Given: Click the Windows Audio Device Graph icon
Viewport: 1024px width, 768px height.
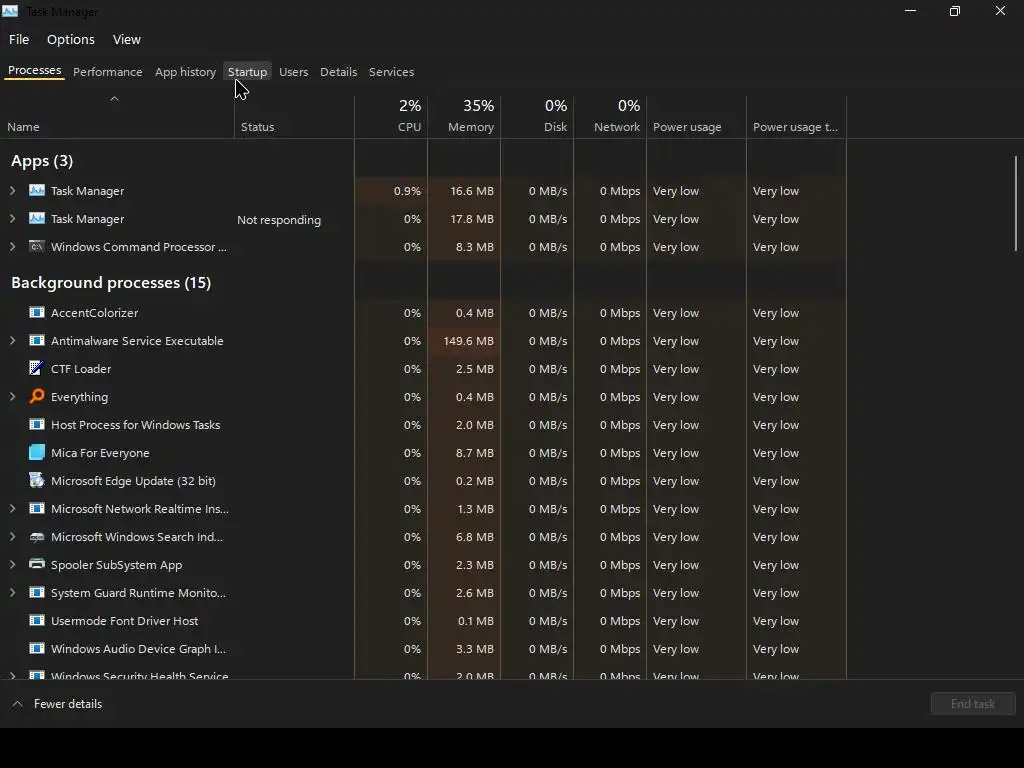Looking at the screenshot, I should (x=37, y=648).
